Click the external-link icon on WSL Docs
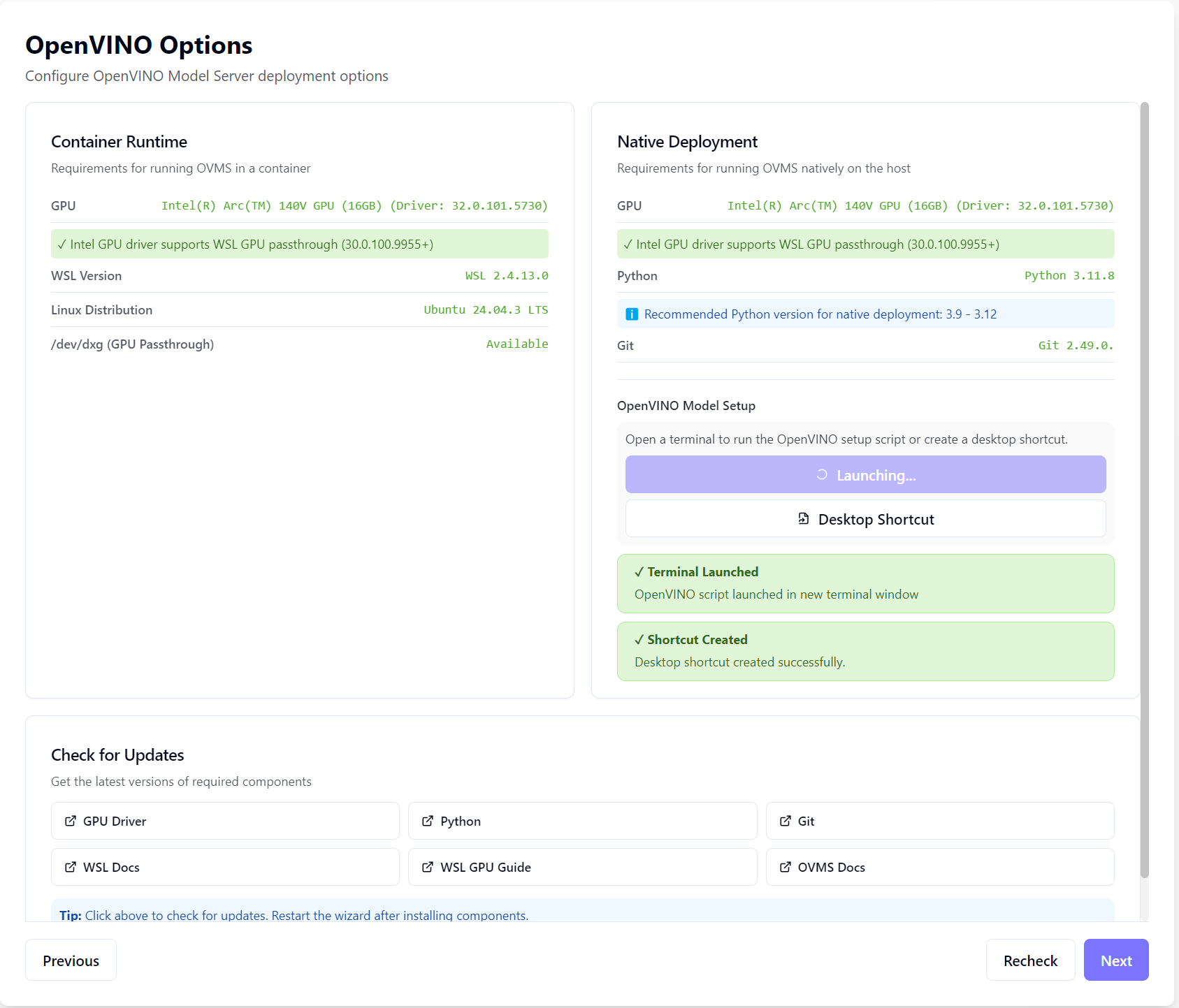 pyautogui.click(x=71, y=867)
